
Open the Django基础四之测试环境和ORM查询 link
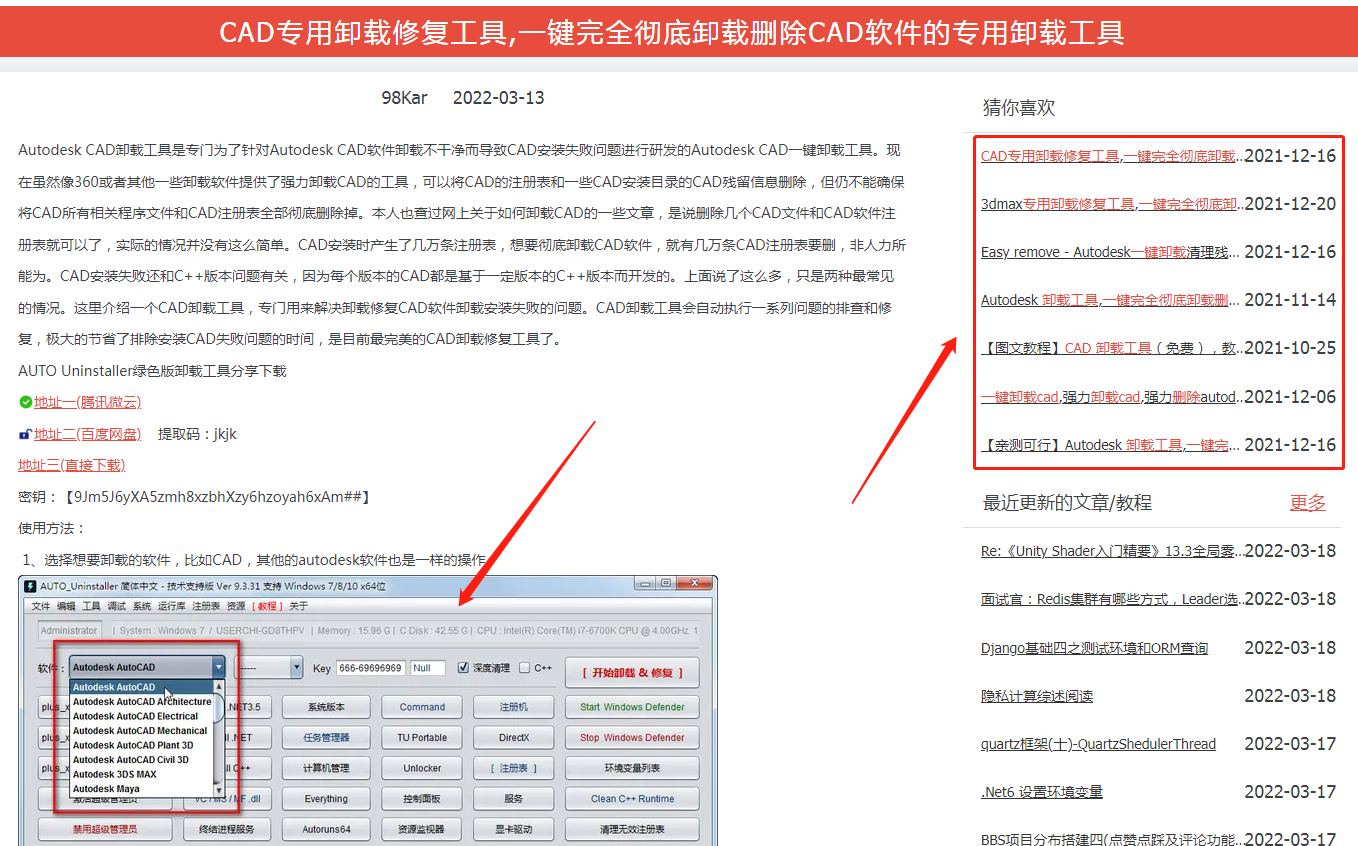1094,648
